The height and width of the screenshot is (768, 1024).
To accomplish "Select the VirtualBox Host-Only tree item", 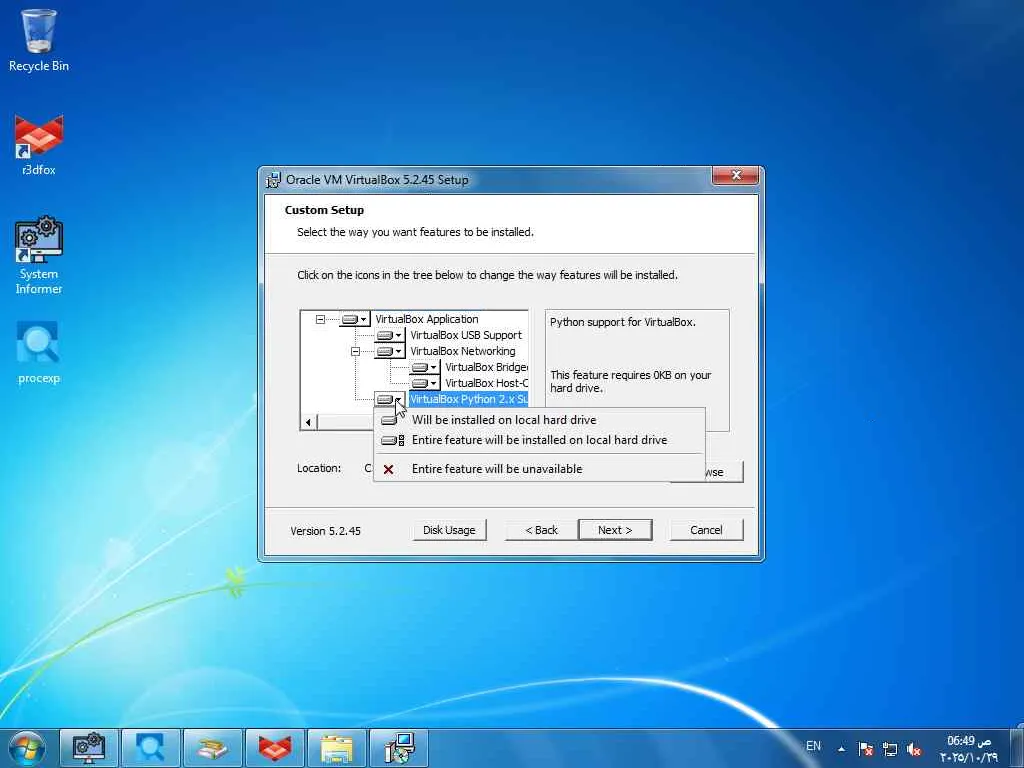I will tap(486, 383).
